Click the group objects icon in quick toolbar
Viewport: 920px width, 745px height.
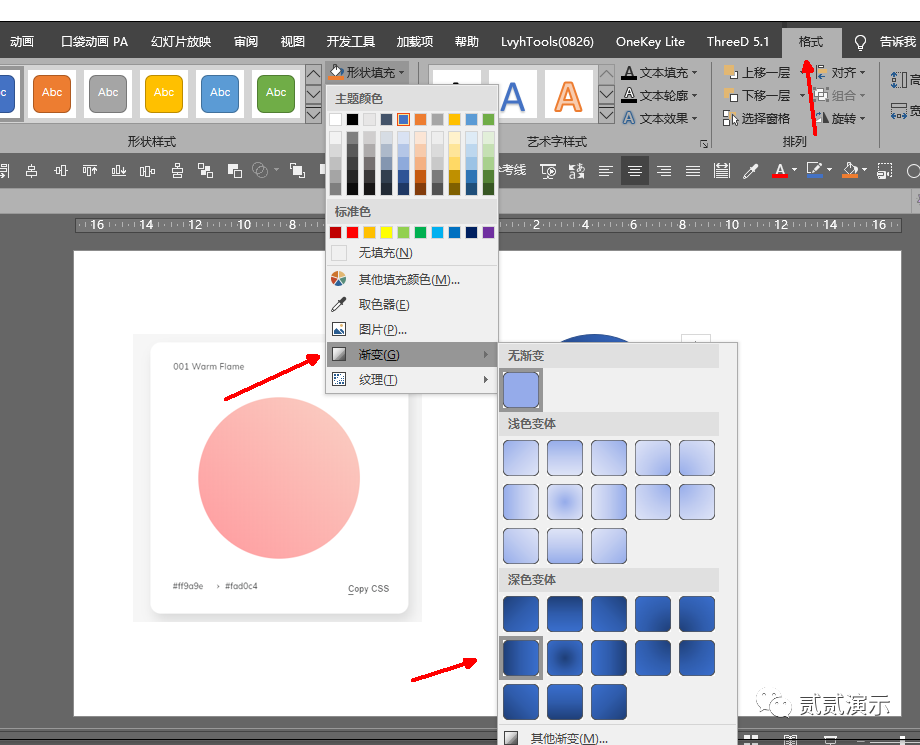[x=205, y=171]
